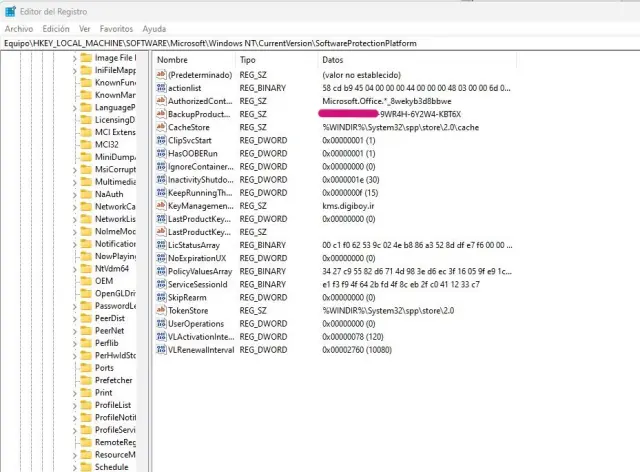This screenshot has width=640, height=472.
Task: Click the Datos column header
Action: [x=332, y=60]
